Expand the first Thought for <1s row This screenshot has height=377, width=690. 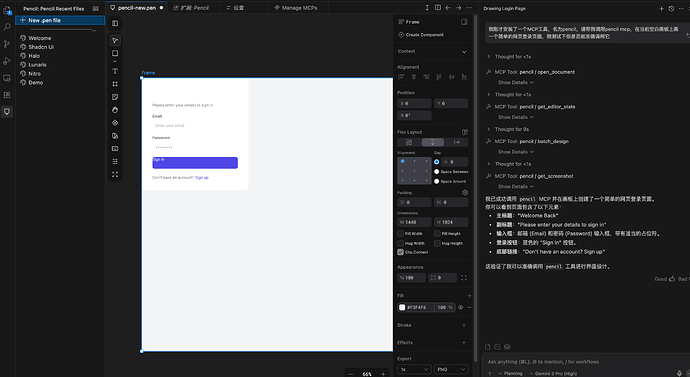510,57
